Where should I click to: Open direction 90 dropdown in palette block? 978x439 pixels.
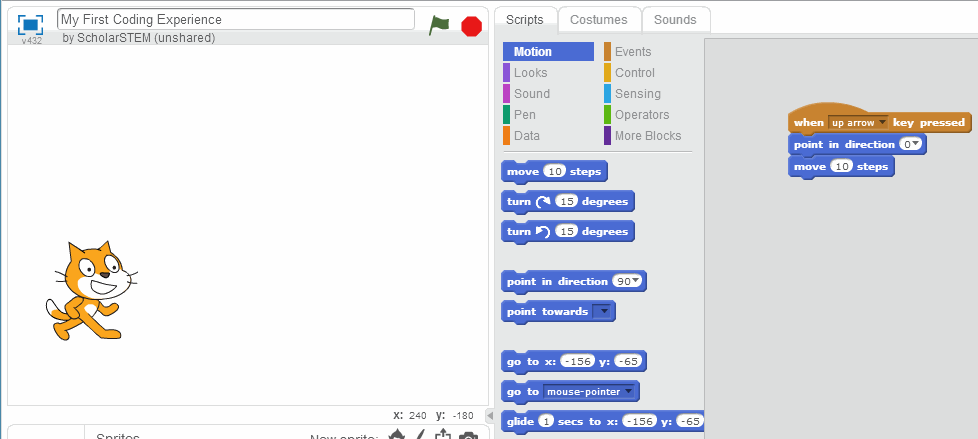(x=636, y=281)
